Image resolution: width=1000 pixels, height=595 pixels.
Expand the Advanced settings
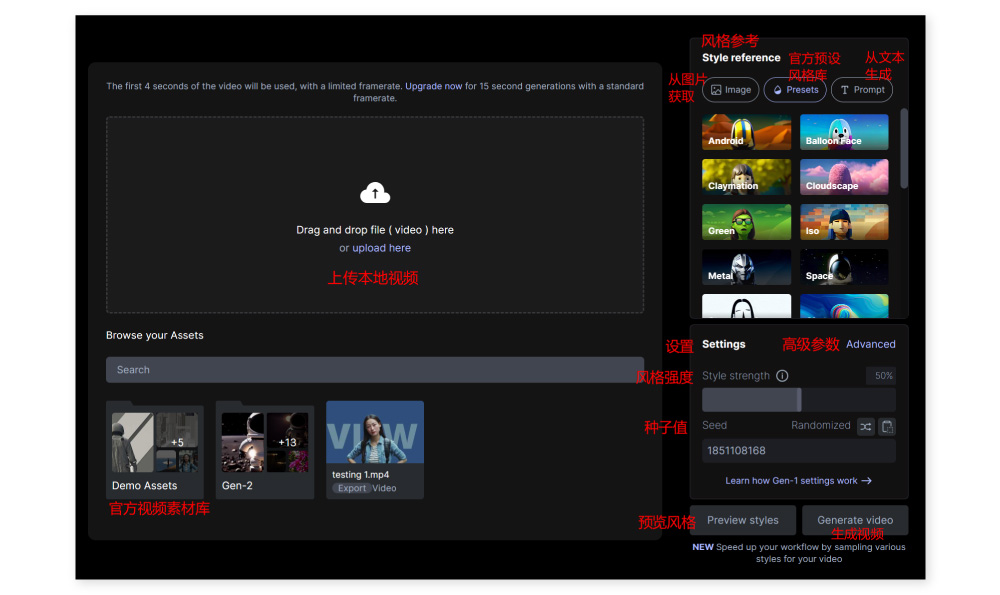tap(870, 344)
